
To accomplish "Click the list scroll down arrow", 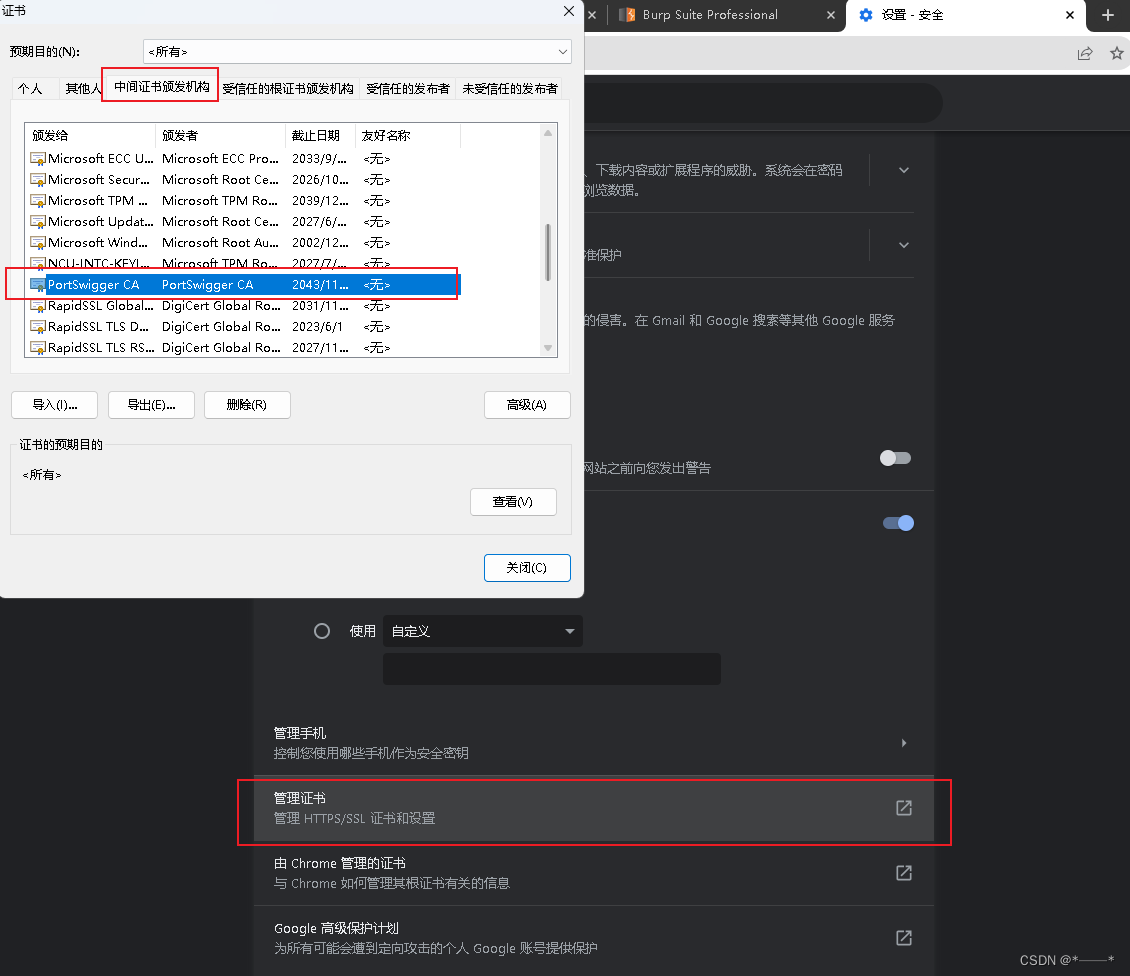I will pyautogui.click(x=548, y=348).
